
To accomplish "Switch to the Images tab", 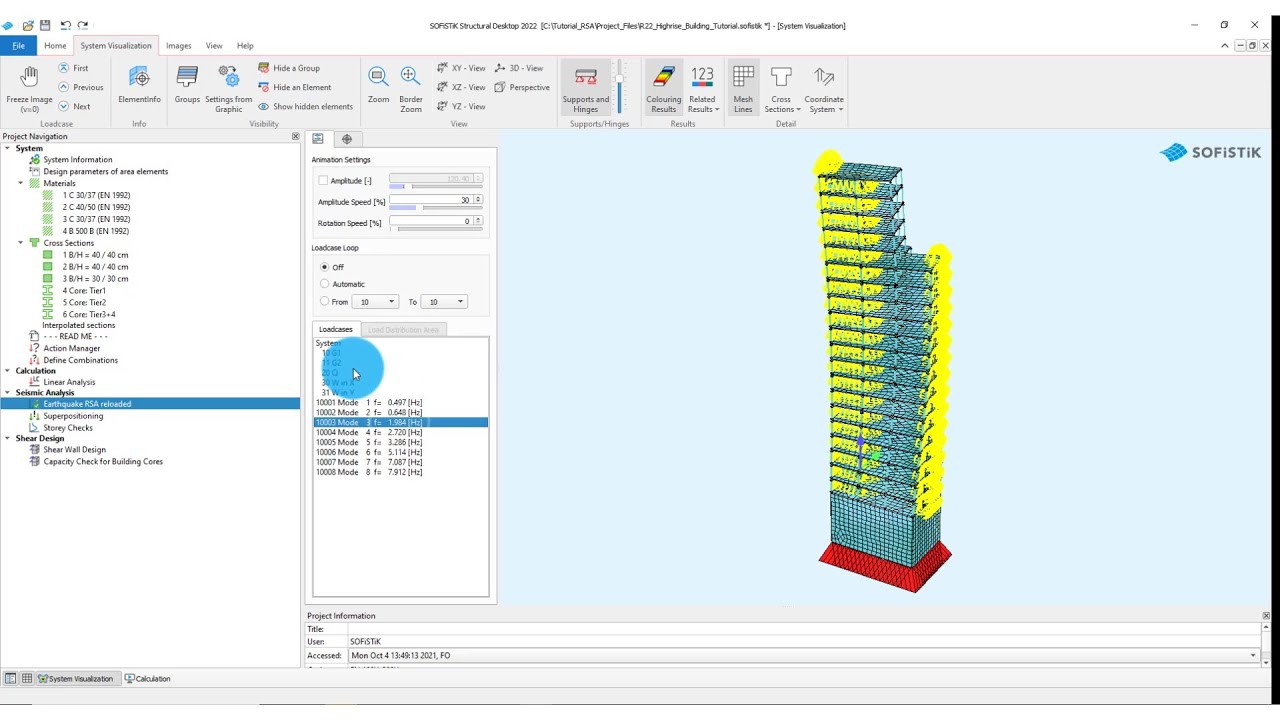I will click(179, 46).
